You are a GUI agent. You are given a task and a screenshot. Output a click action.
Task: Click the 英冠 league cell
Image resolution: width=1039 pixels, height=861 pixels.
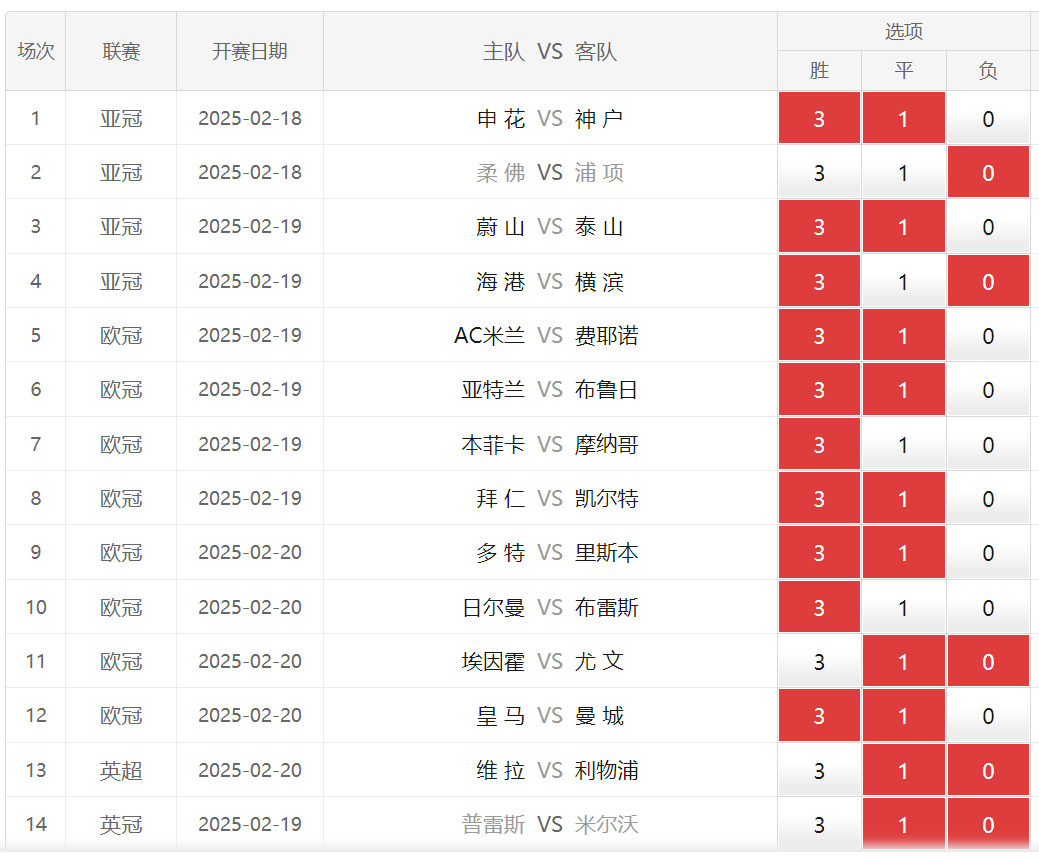(121, 825)
